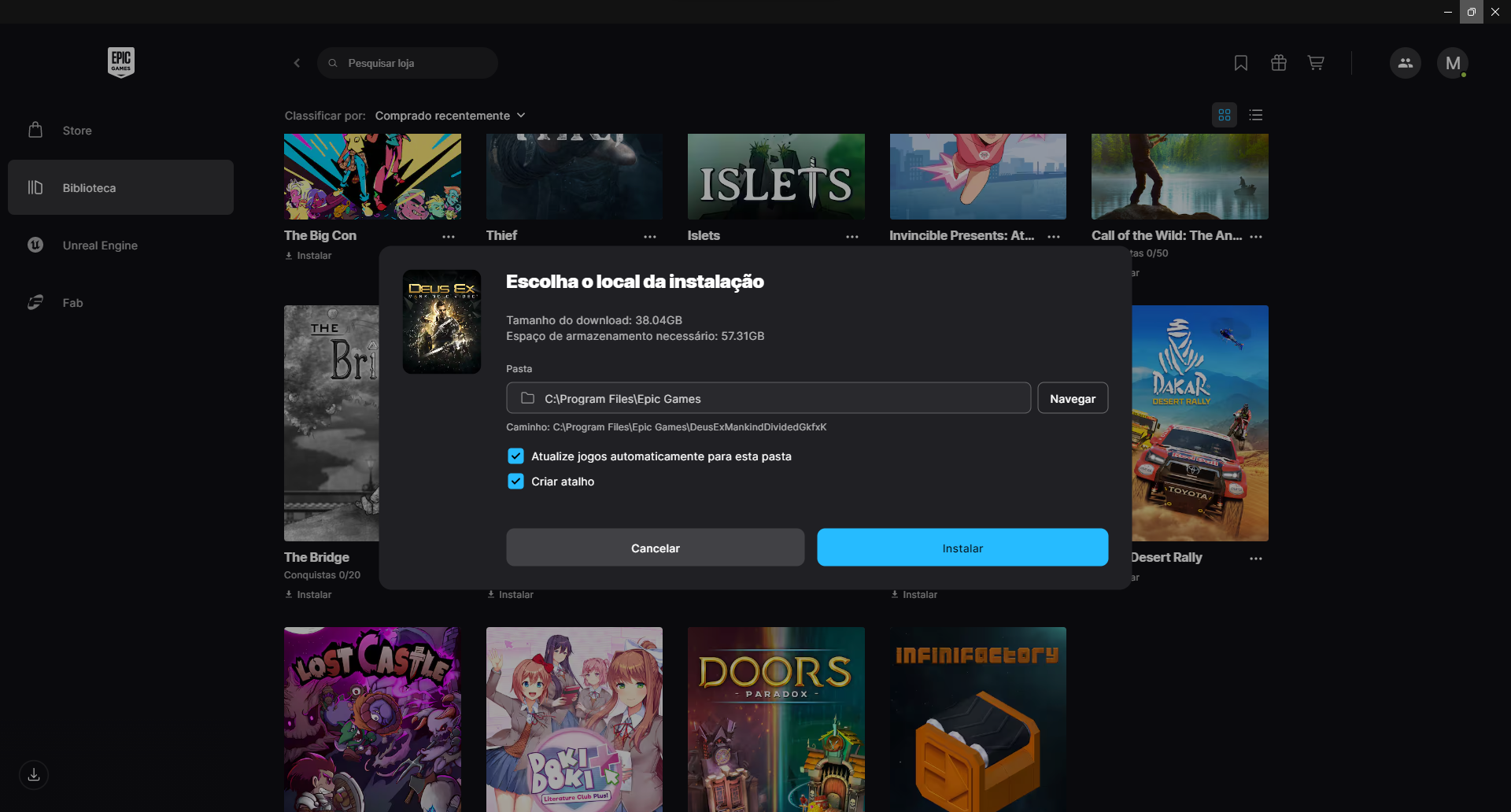The height and width of the screenshot is (812, 1511).
Task: Open the M profile avatar menu
Action: tap(1453, 63)
